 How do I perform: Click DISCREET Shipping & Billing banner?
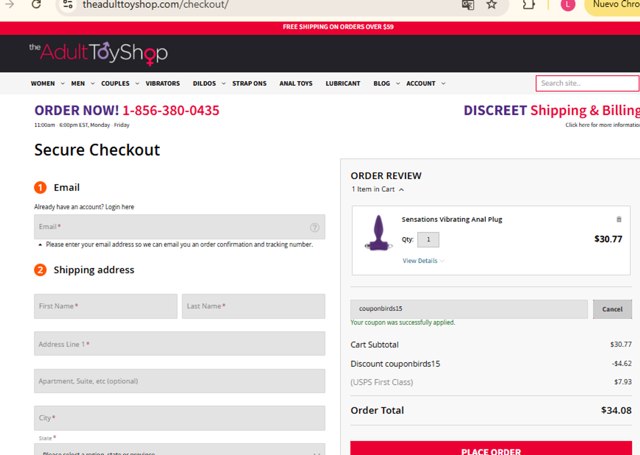tap(551, 110)
